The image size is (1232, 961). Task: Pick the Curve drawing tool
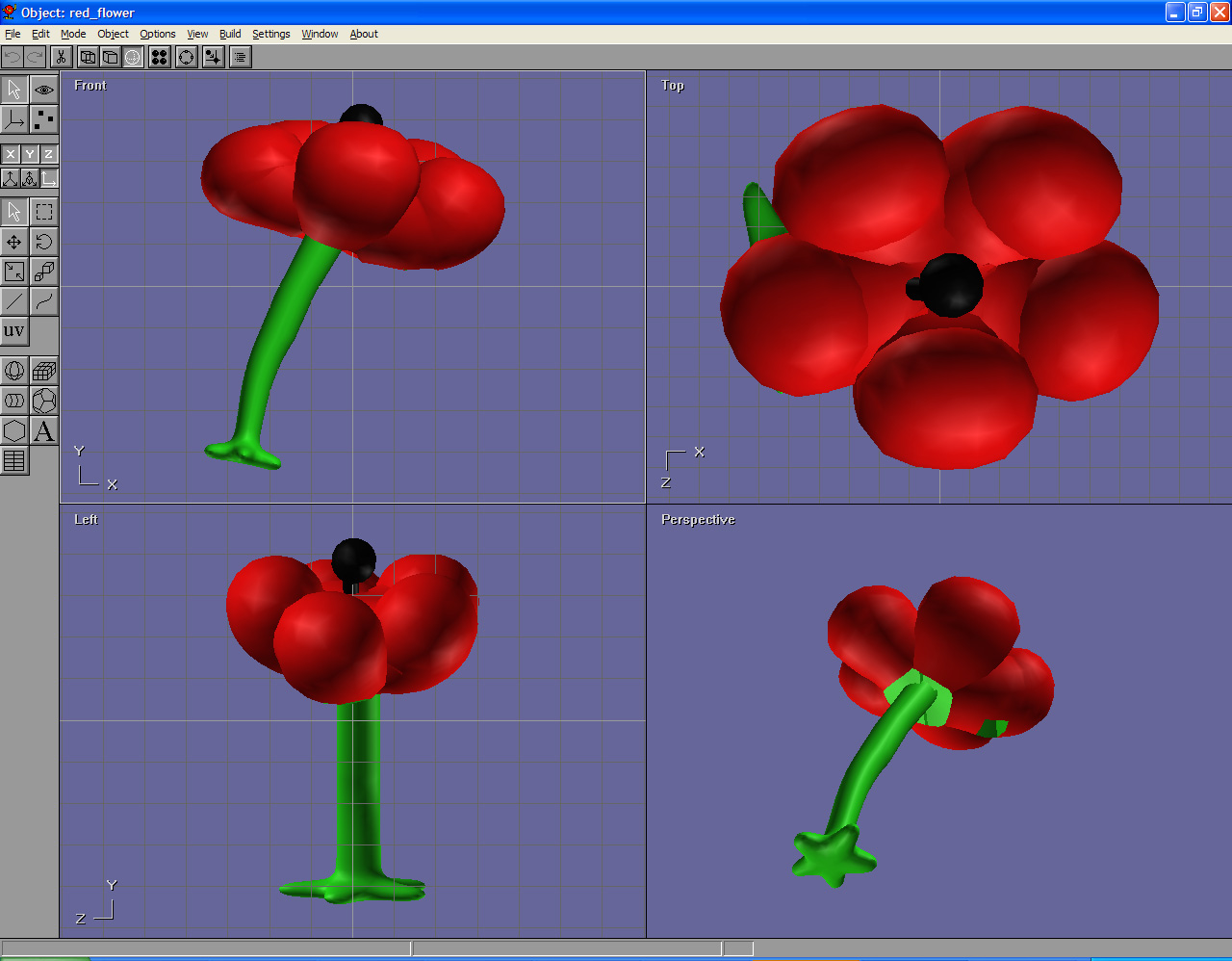coord(44,301)
